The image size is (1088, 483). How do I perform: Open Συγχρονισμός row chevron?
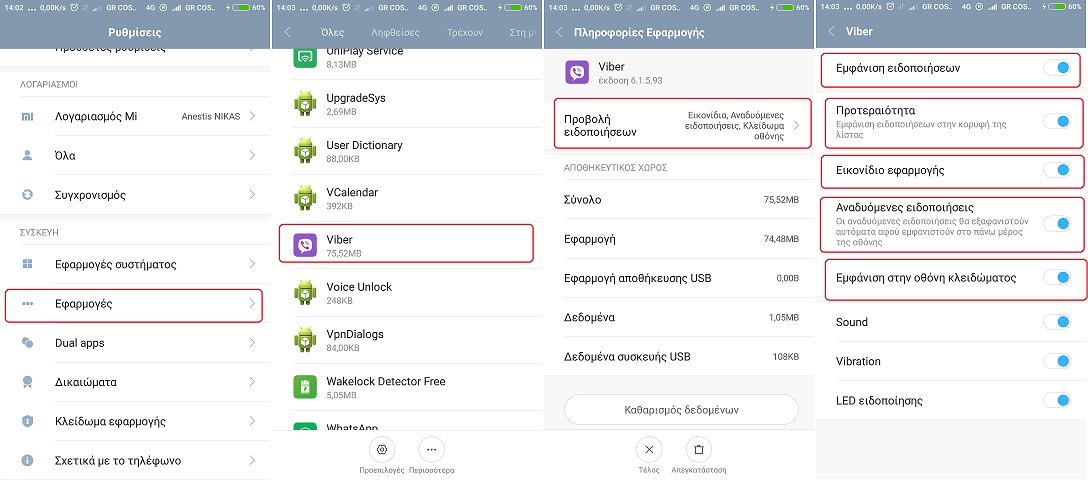click(x=252, y=195)
